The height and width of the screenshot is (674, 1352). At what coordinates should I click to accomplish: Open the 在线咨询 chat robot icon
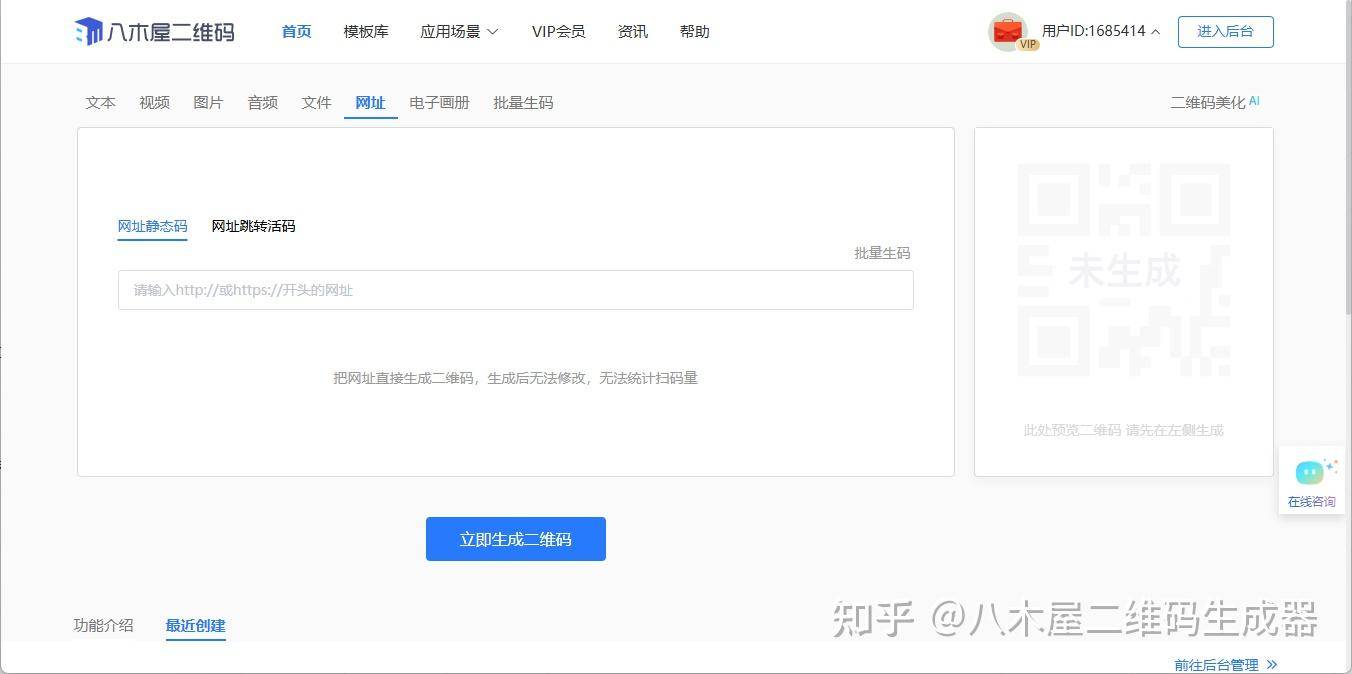(1310, 472)
